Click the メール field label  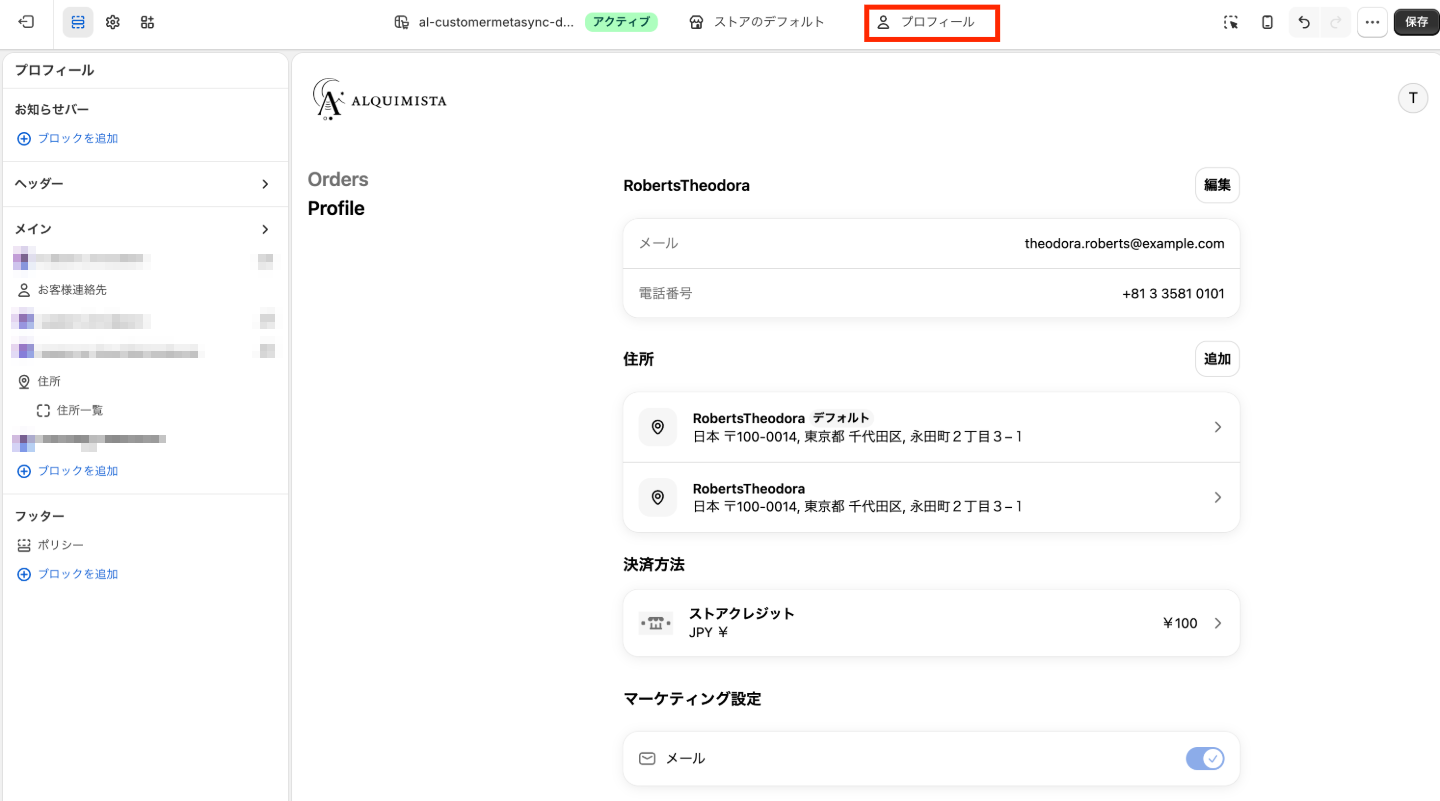coord(658,243)
